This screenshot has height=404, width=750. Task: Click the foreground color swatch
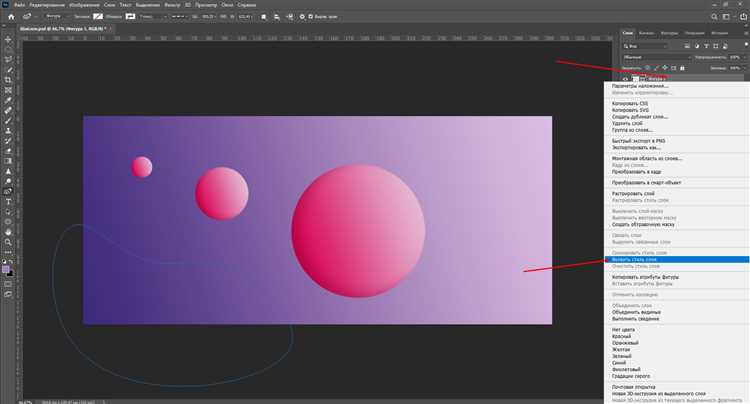6,269
